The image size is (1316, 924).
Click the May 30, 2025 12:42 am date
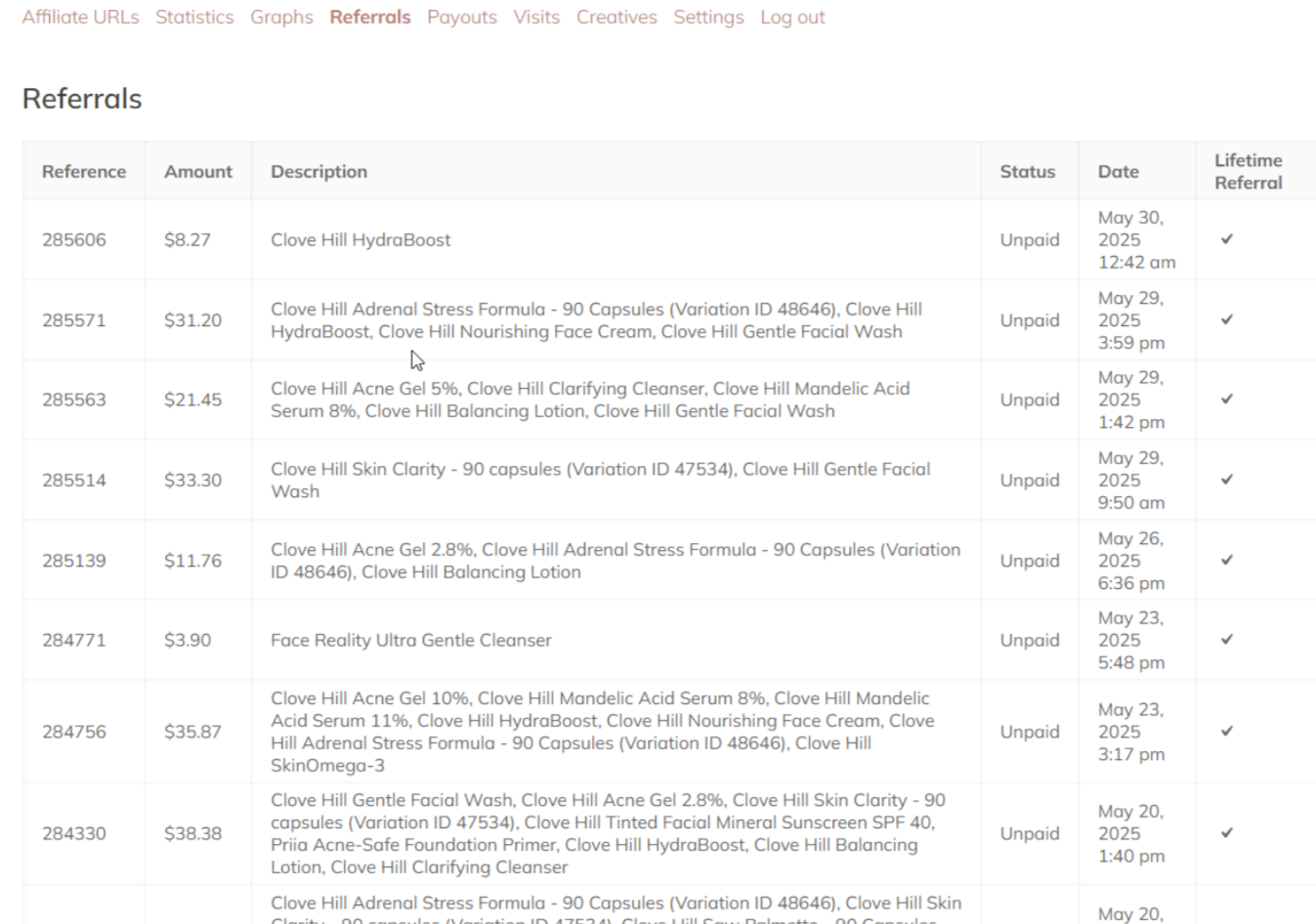[x=1136, y=239]
